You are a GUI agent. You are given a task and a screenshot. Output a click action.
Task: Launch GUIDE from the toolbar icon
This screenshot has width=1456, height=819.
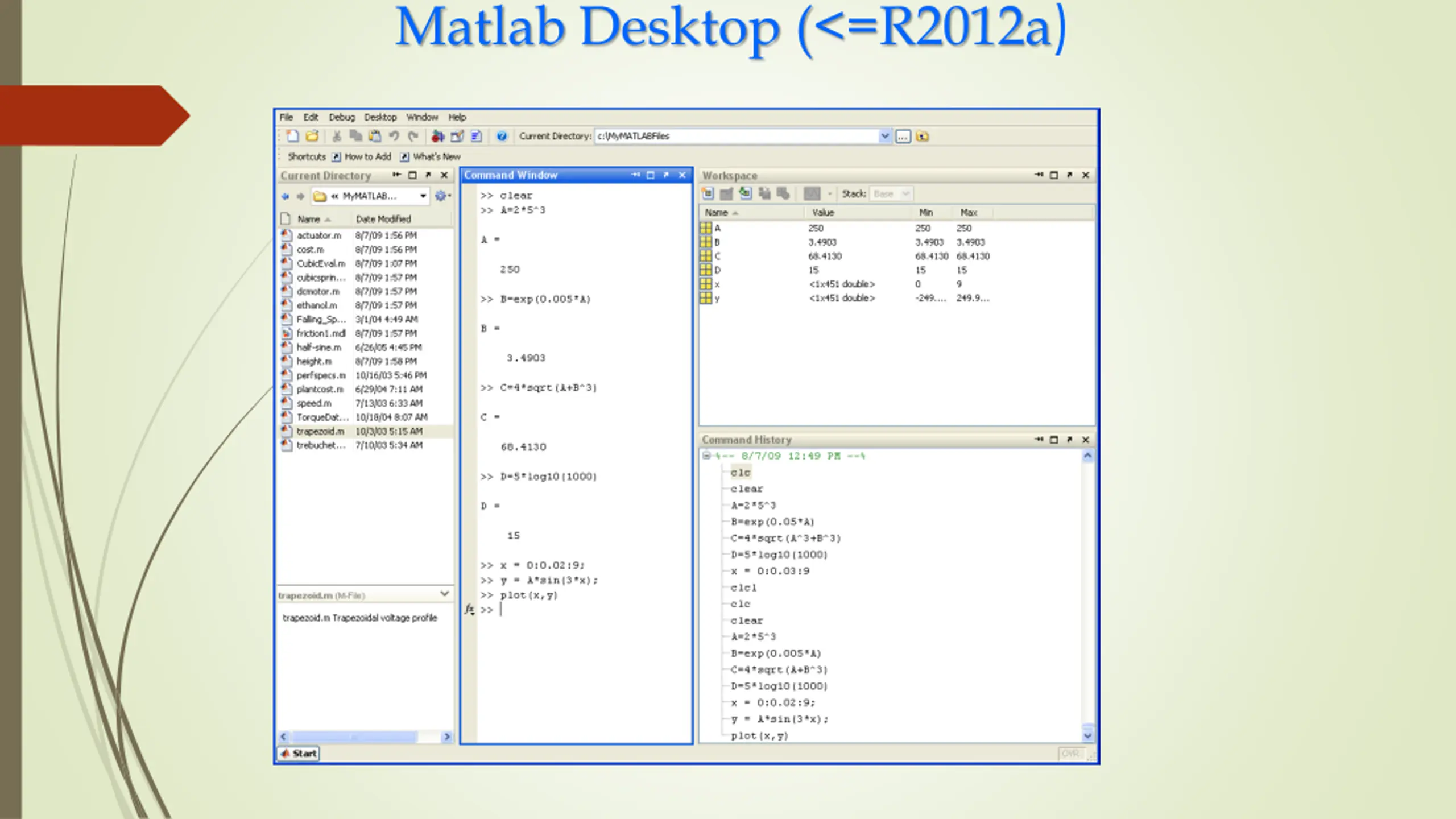(x=457, y=136)
